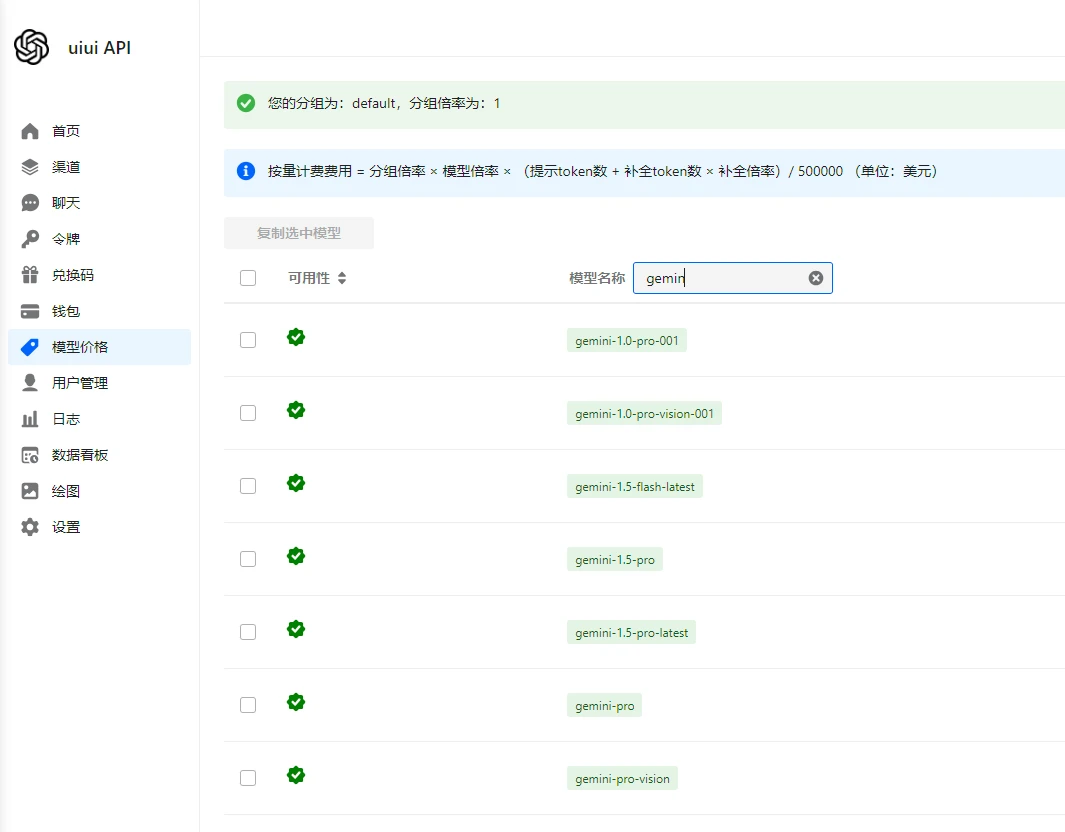Check the gemini-1.5-pro row checkbox

pyautogui.click(x=248, y=559)
